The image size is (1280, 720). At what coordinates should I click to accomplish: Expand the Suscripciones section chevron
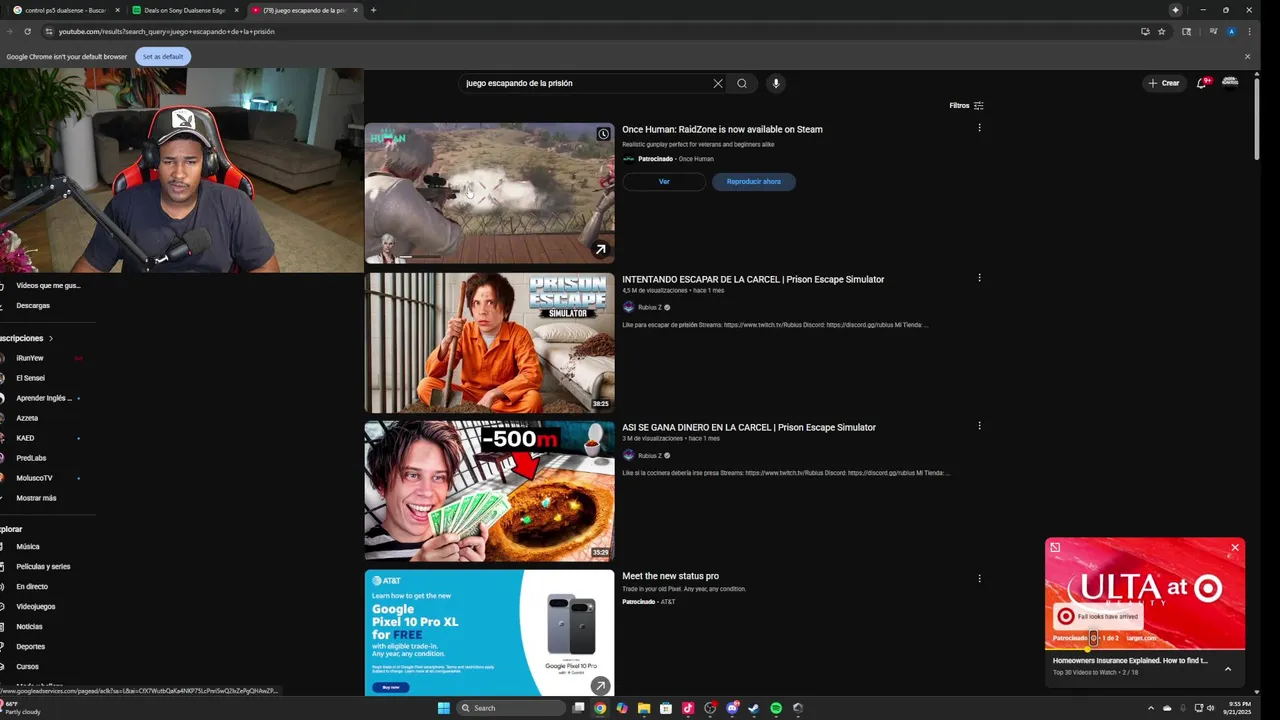(51, 338)
